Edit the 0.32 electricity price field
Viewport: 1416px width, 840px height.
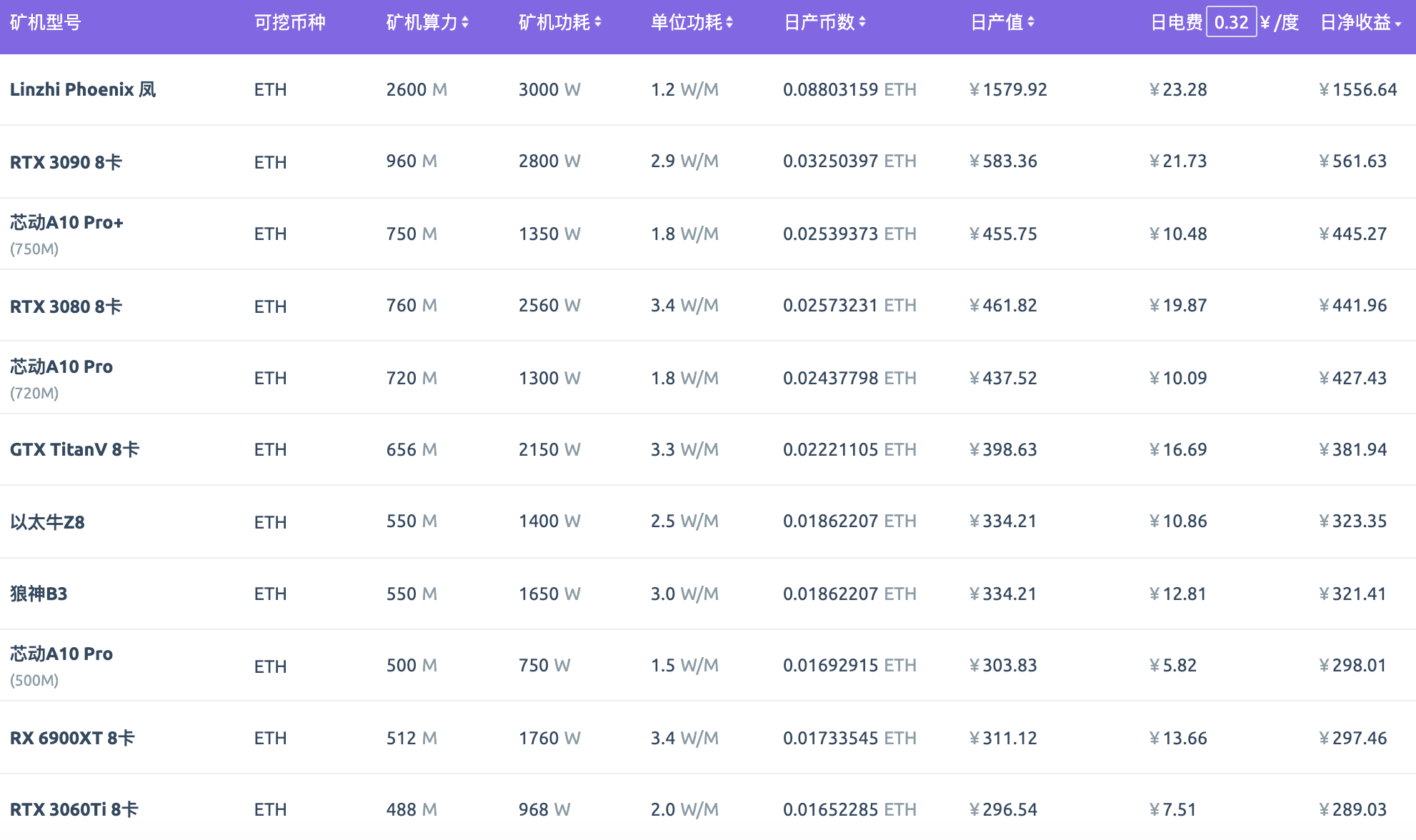(1232, 22)
